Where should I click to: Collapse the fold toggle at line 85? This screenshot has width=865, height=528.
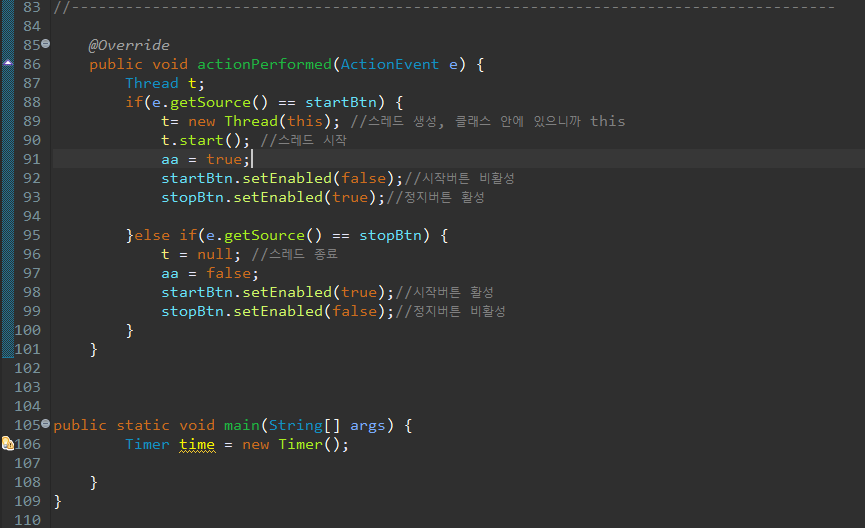coord(46,43)
